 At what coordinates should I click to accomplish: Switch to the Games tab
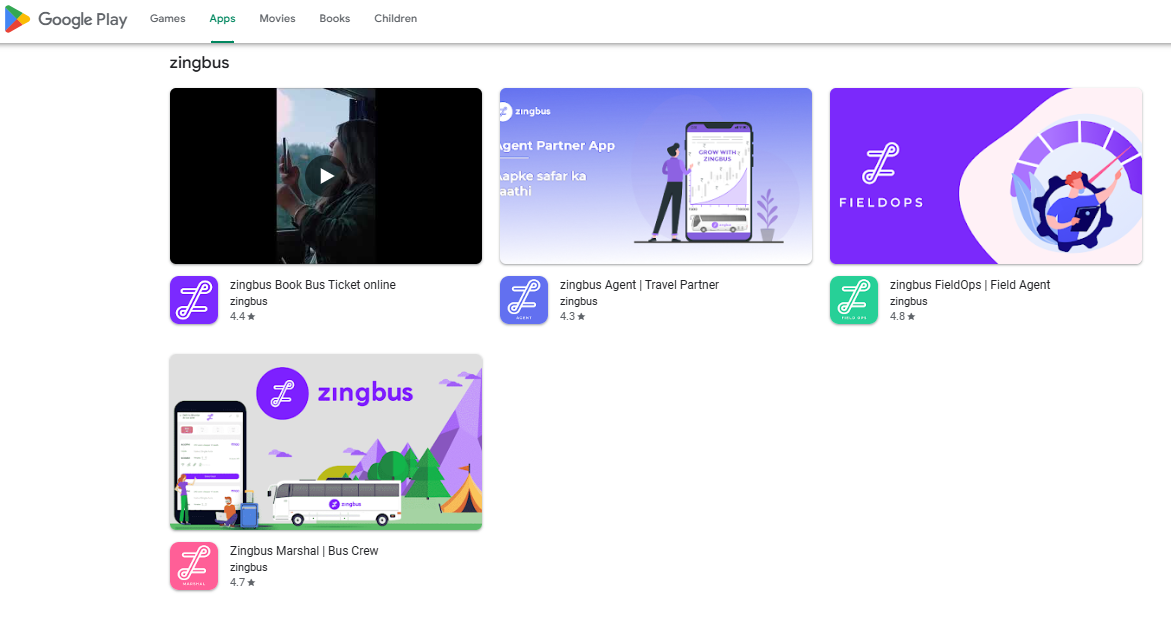click(167, 19)
